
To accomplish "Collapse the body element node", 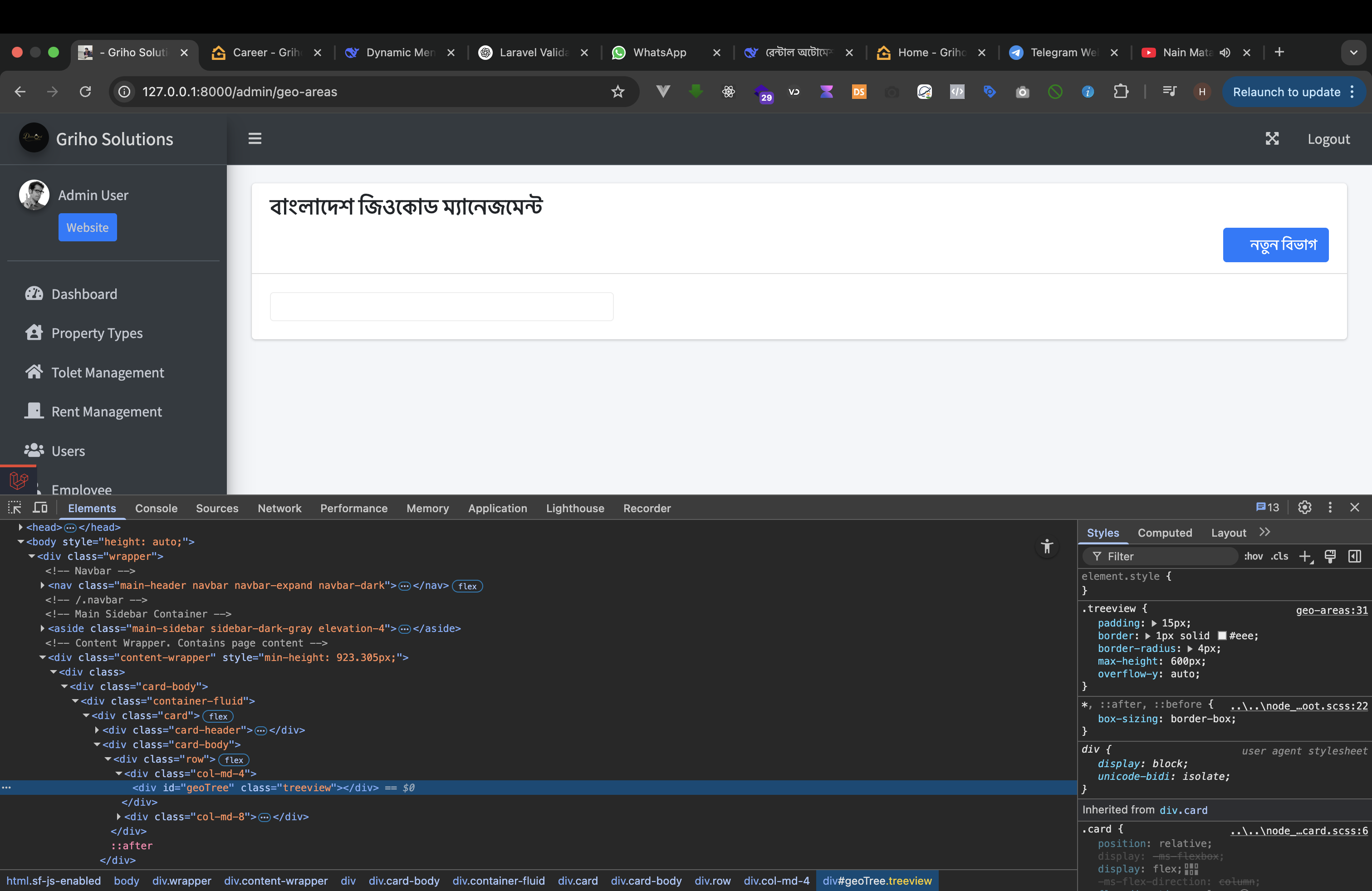I will pos(21,542).
